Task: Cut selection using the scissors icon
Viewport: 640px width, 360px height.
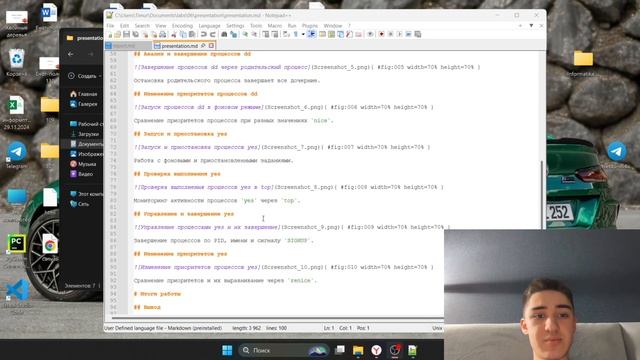Action: tap(174, 34)
